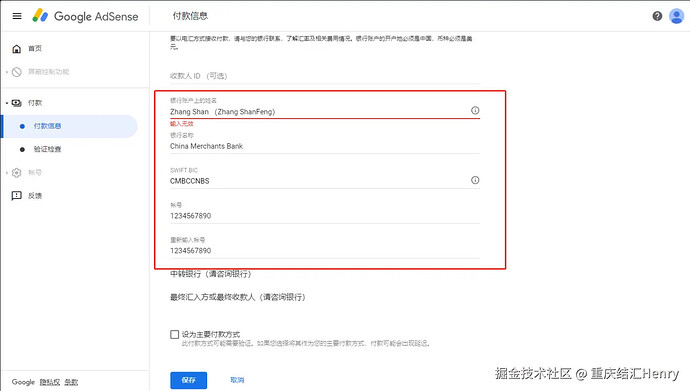The image size is (690, 391).
Task: Open the hamburger main menu
Action: point(17,16)
